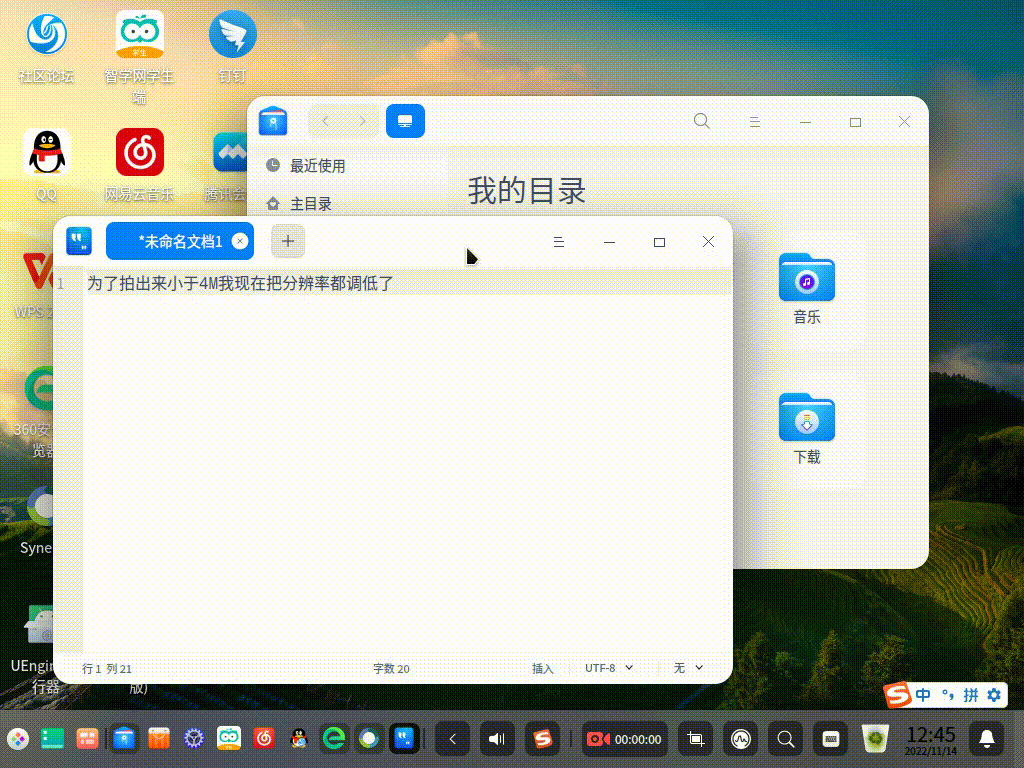Viewport: 1024px width, 768px height.
Task: Click the back navigation chevron in file manager
Action: pos(324,120)
